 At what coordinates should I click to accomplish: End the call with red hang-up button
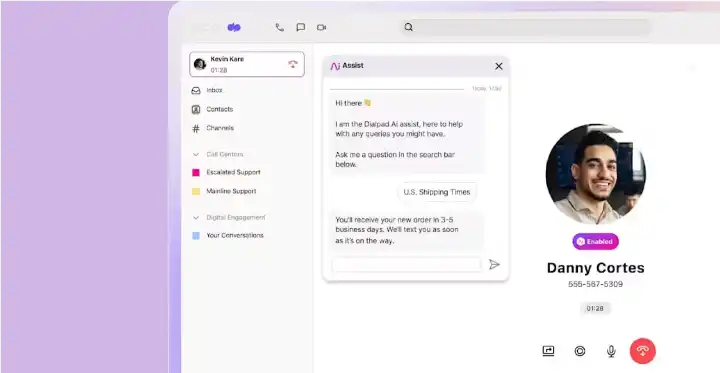tap(643, 351)
